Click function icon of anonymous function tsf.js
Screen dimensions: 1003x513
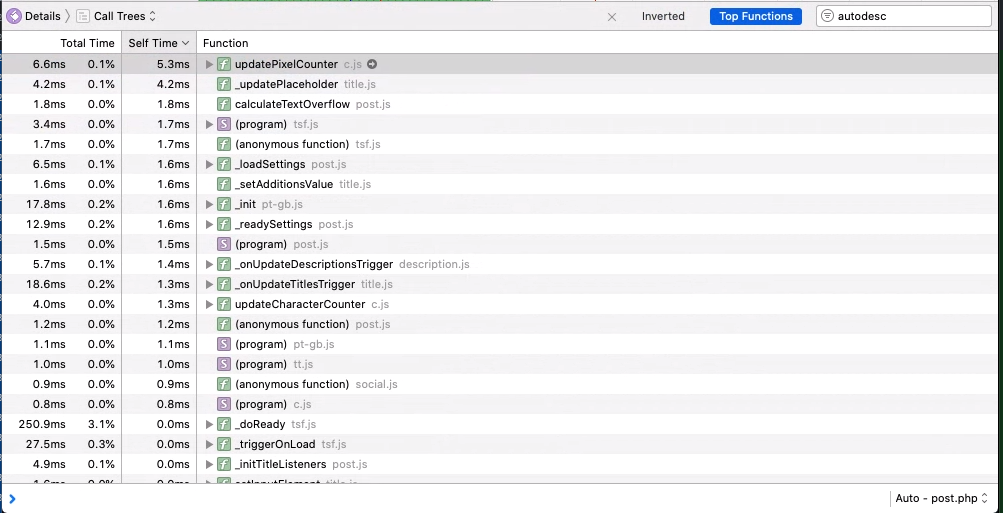223,144
